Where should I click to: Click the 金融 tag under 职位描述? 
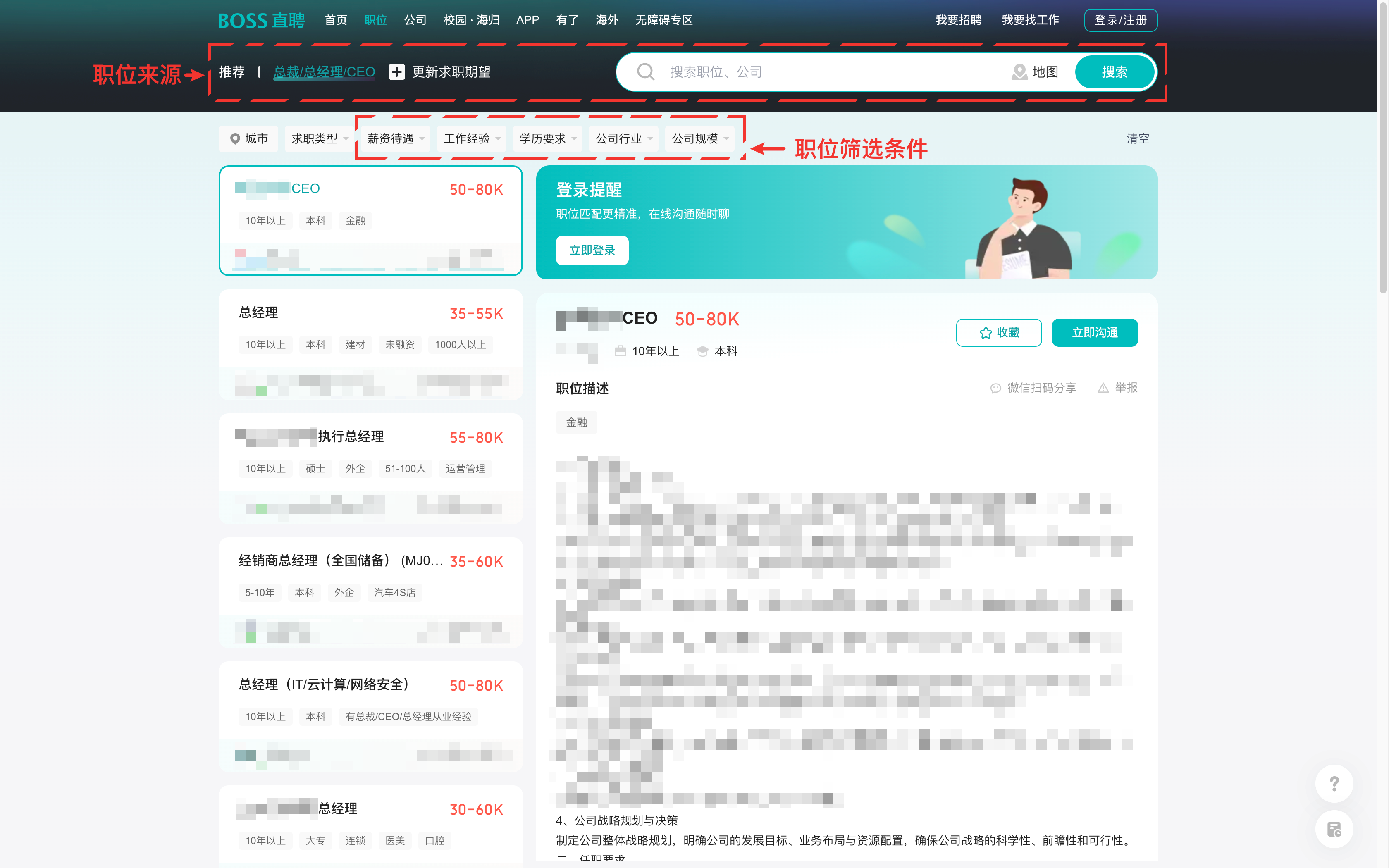[x=576, y=422]
